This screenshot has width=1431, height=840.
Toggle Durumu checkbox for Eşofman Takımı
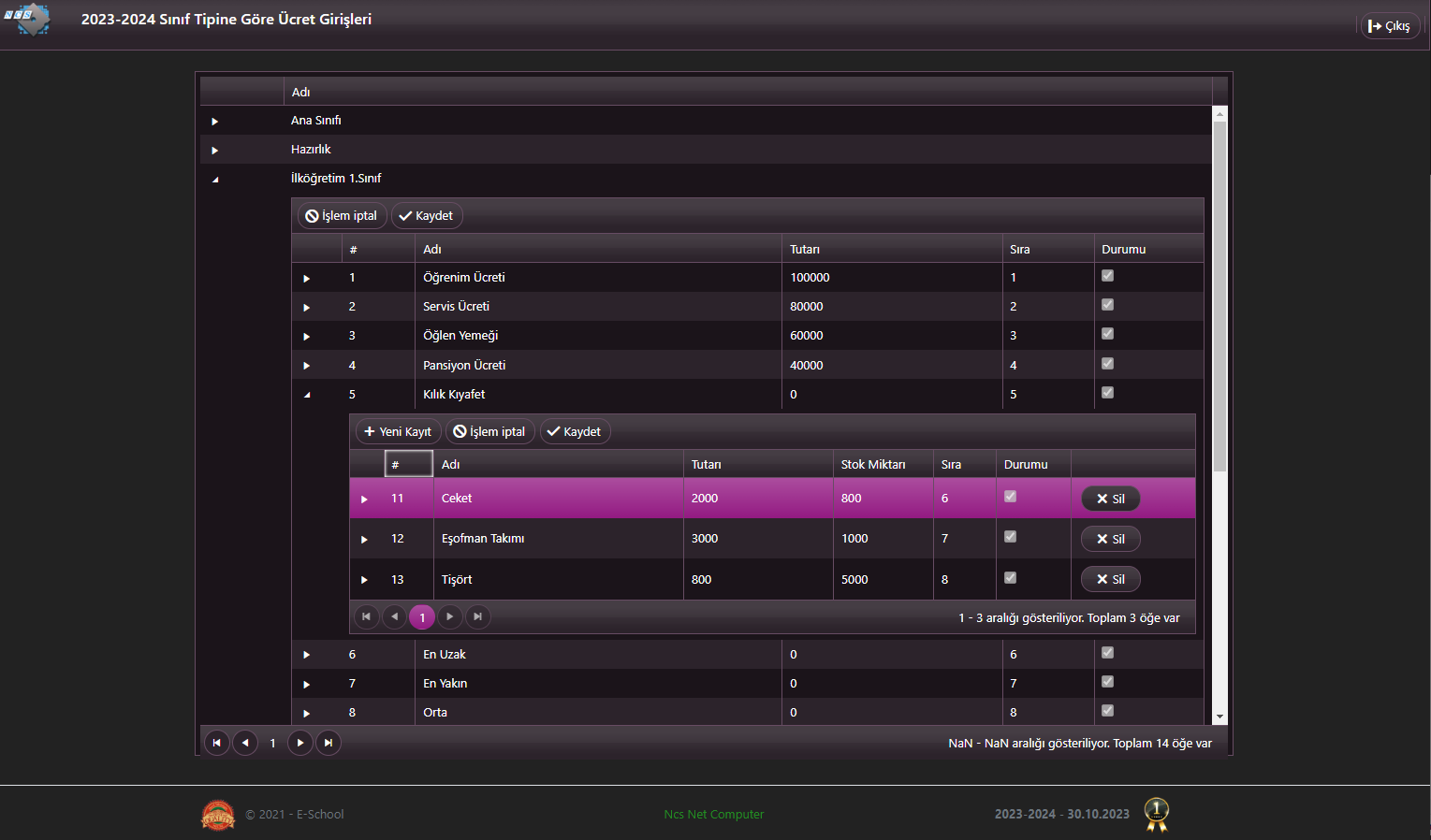1010,537
